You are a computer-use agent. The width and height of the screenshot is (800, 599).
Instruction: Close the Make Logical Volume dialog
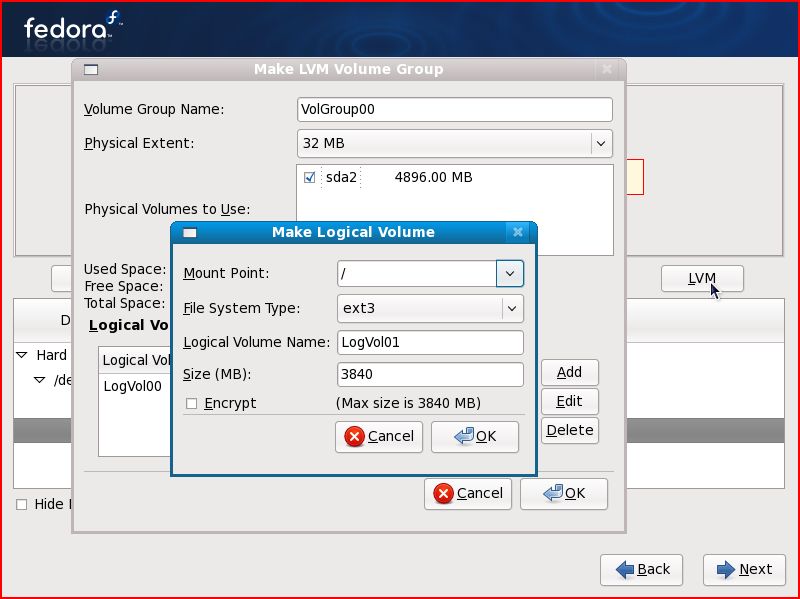(518, 232)
